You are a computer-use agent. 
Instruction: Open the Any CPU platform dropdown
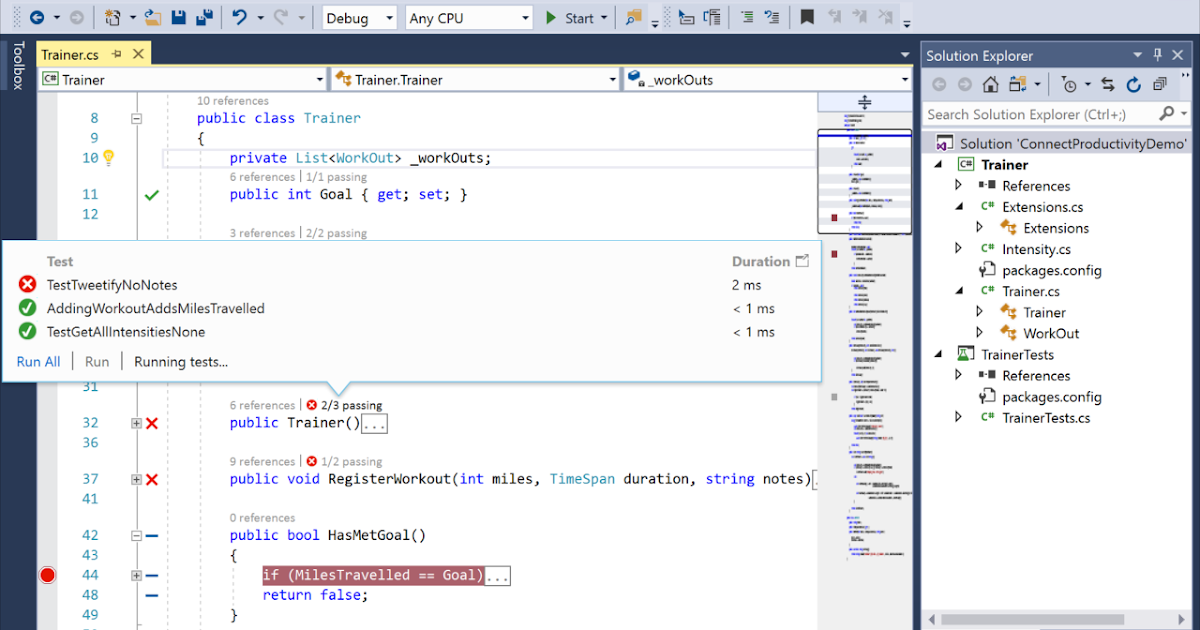pyautogui.click(x=469, y=18)
